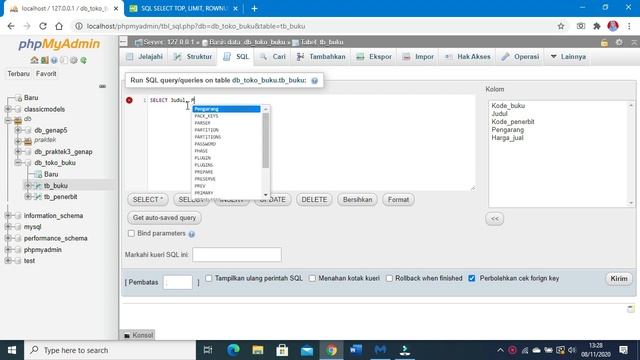This screenshot has width=640, height=360.
Task: Toggle Tampilkan ulang perintah SQL checkbox
Action: tap(209, 278)
